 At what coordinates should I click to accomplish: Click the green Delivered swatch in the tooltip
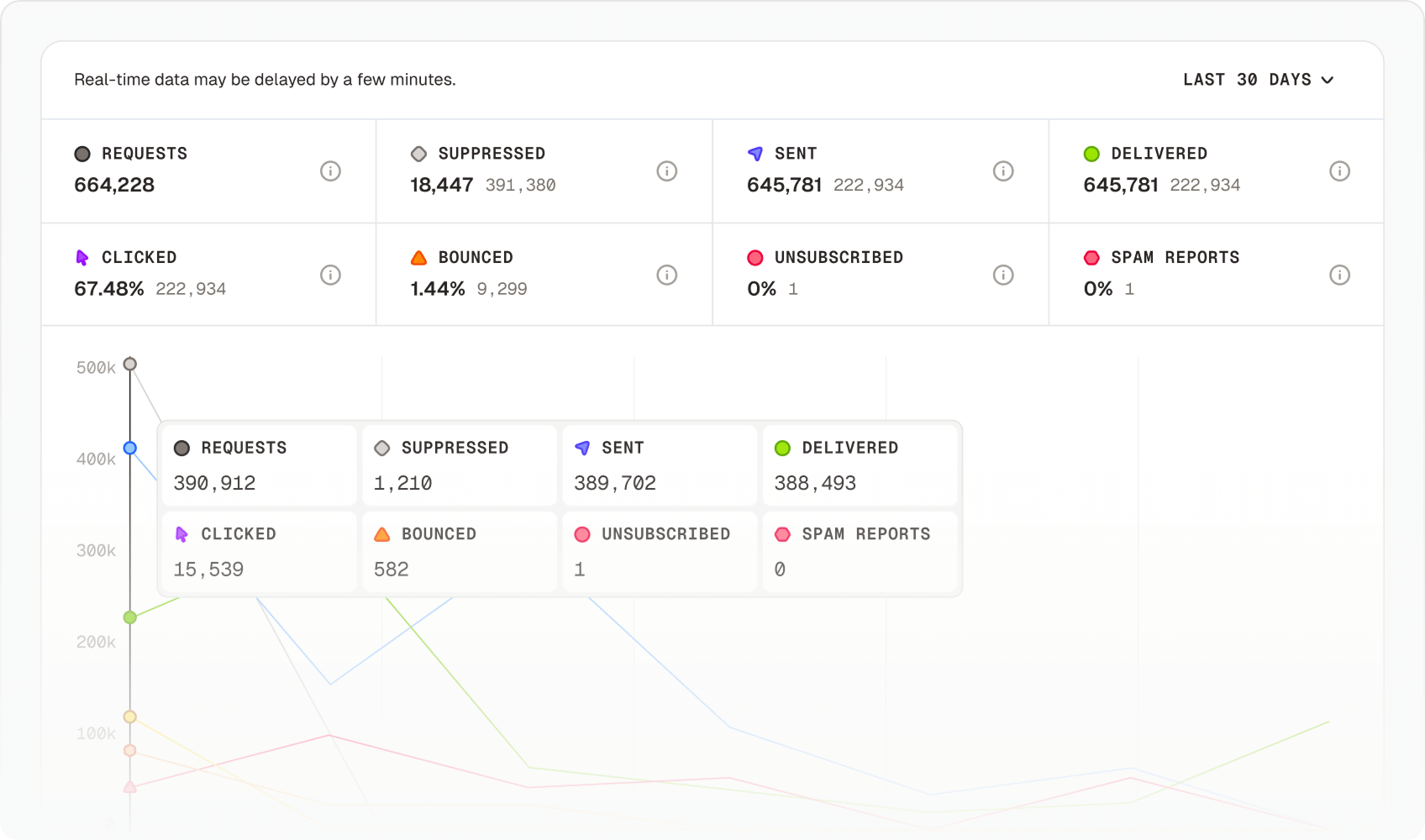(782, 447)
